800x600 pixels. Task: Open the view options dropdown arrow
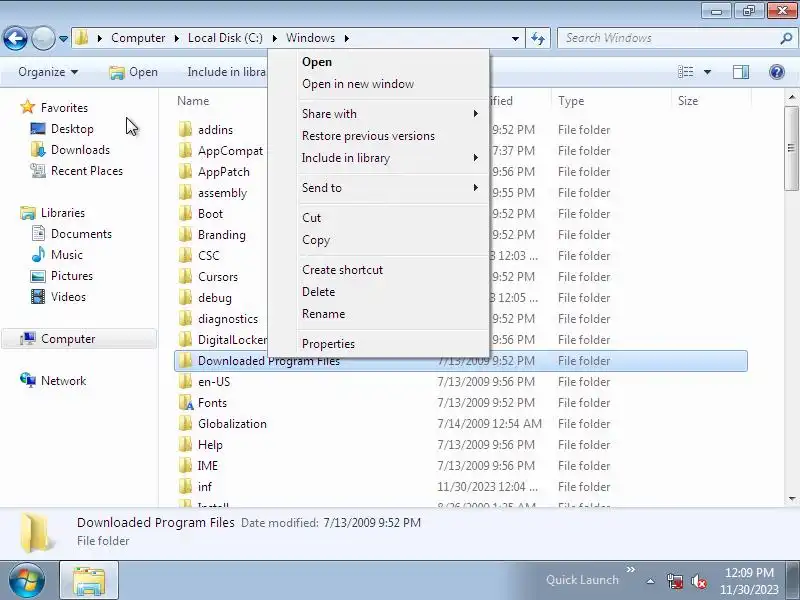click(x=707, y=72)
